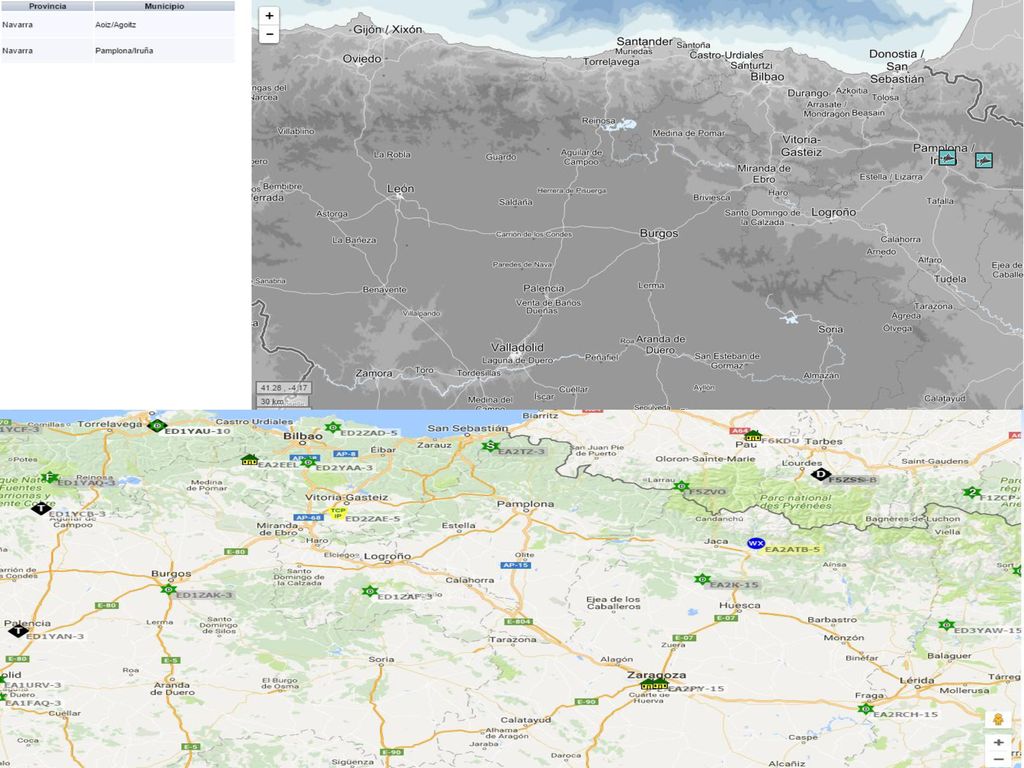
Task: Open the EA2EEL house station icon
Action: [x=249, y=460]
